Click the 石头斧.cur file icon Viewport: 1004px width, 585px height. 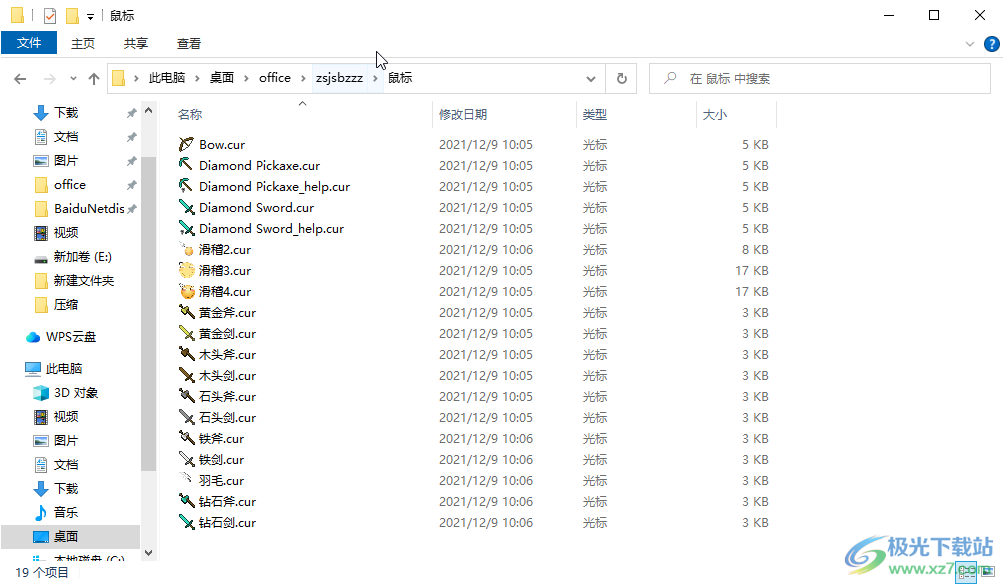pos(186,397)
